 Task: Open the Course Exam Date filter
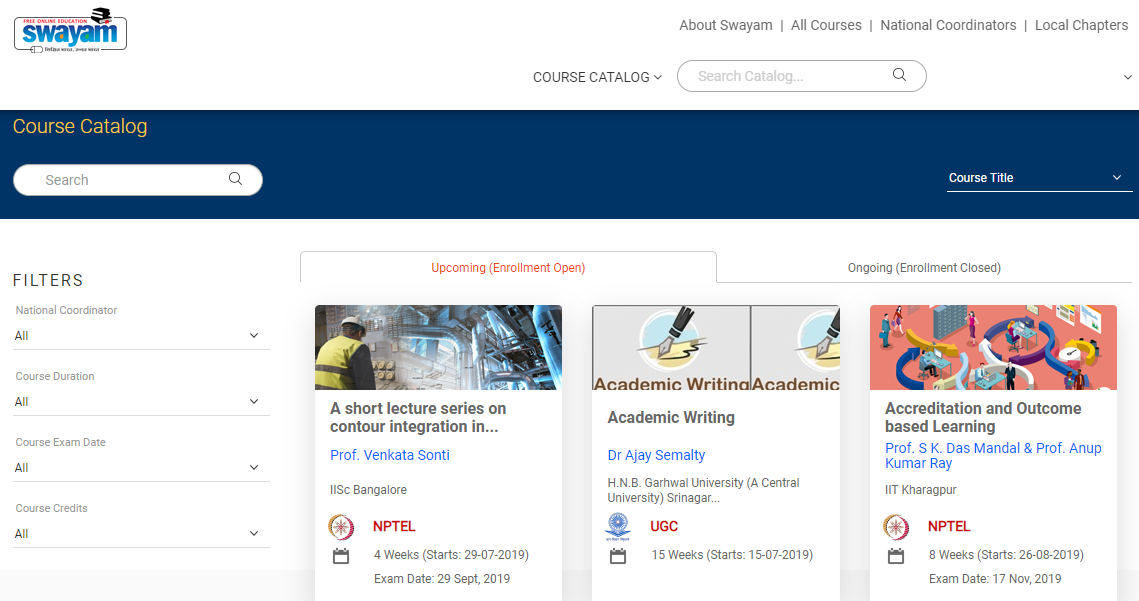coord(140,468)
